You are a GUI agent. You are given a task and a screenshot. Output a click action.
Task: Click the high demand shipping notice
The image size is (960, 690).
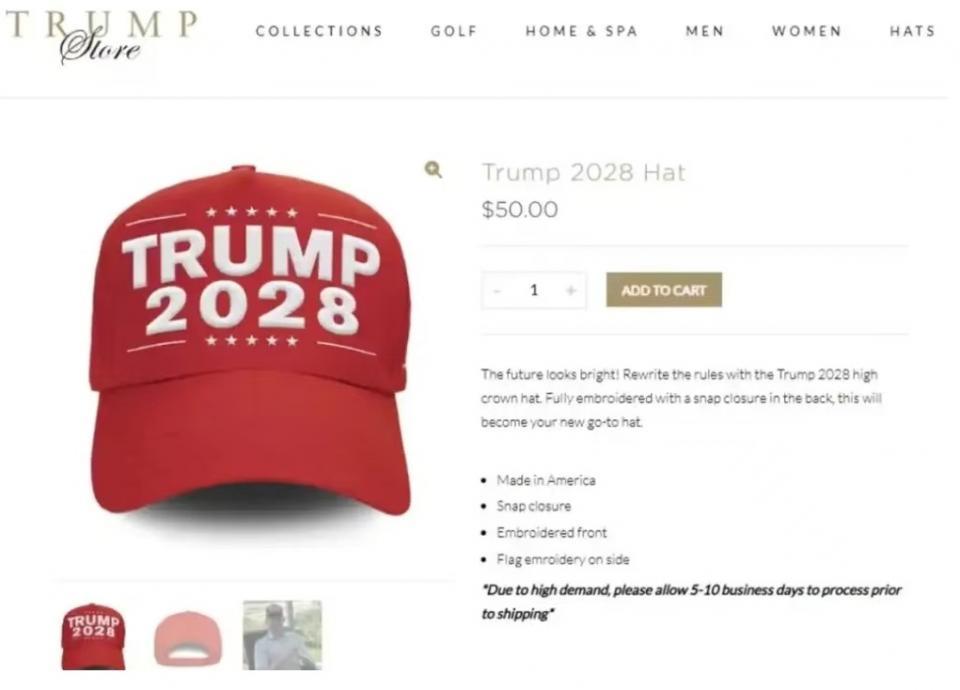[x=691, y=602]
